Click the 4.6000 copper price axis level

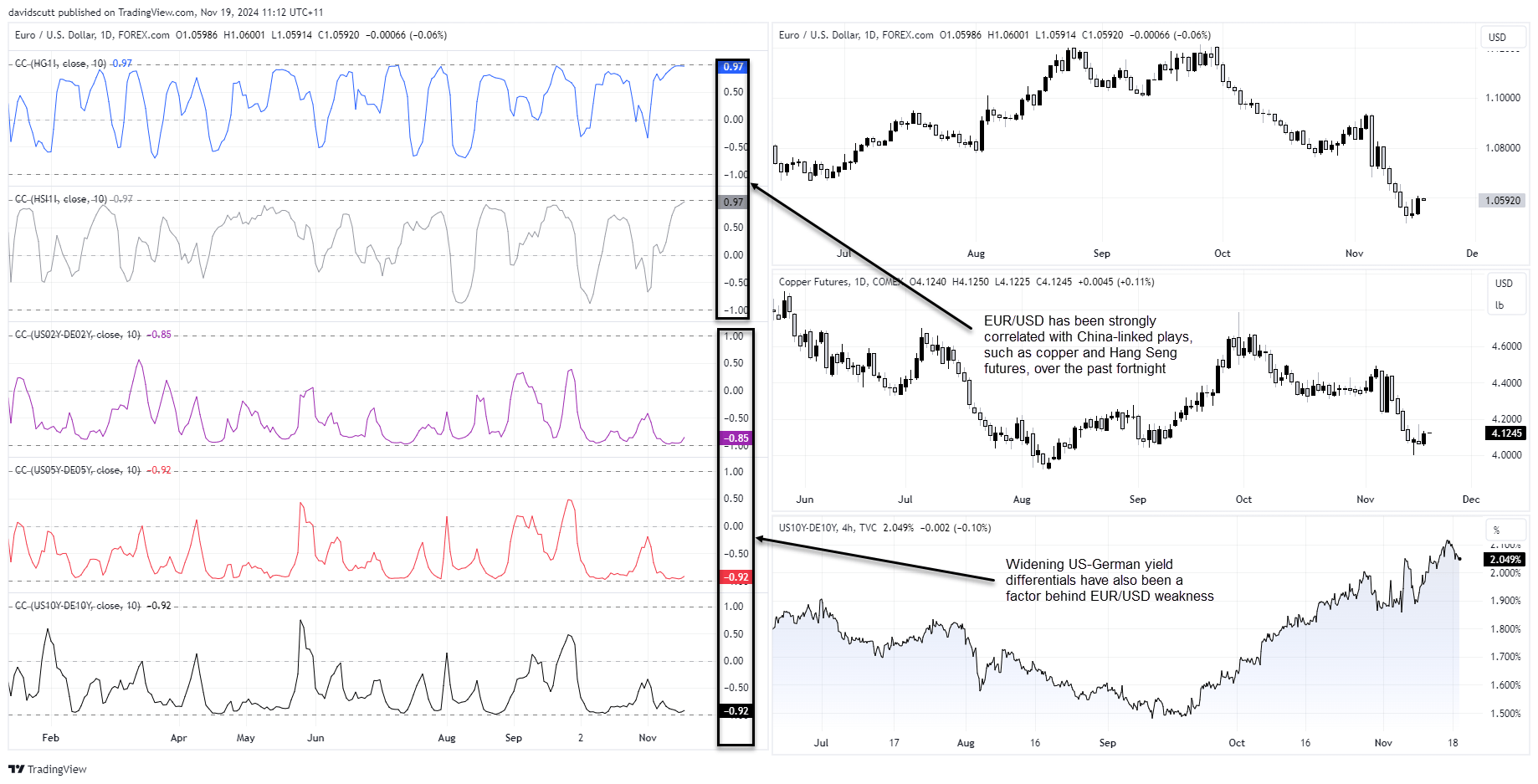pyautogui.click(x=1506, y=346)
